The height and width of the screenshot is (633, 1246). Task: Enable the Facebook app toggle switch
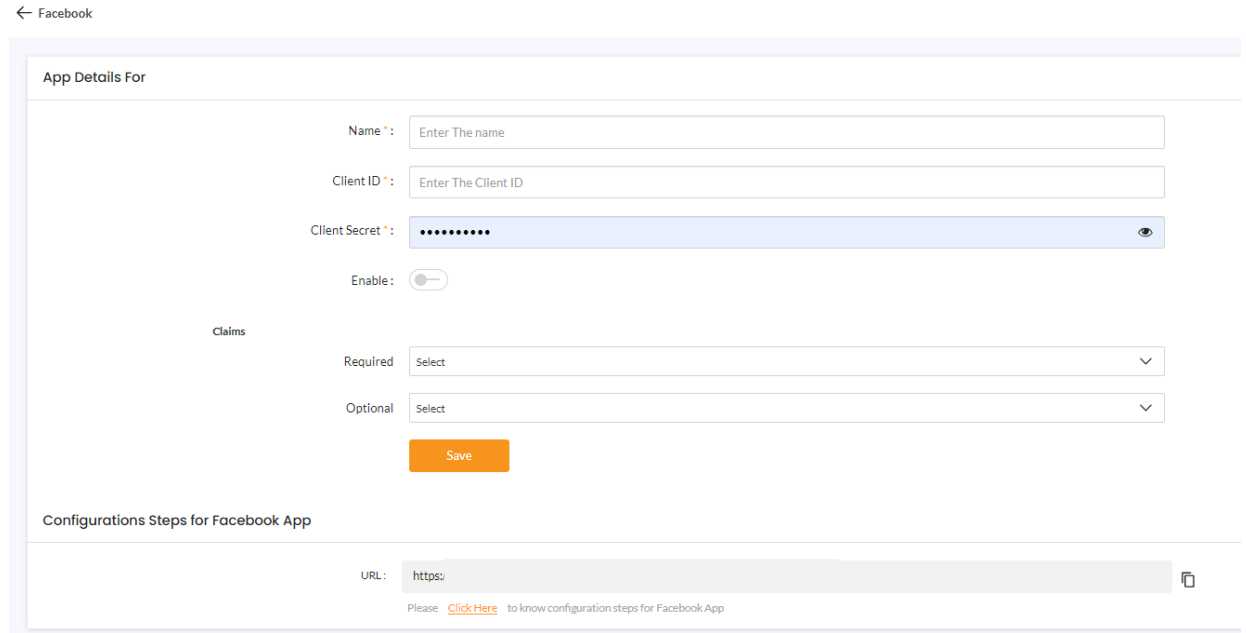(428, 280)
